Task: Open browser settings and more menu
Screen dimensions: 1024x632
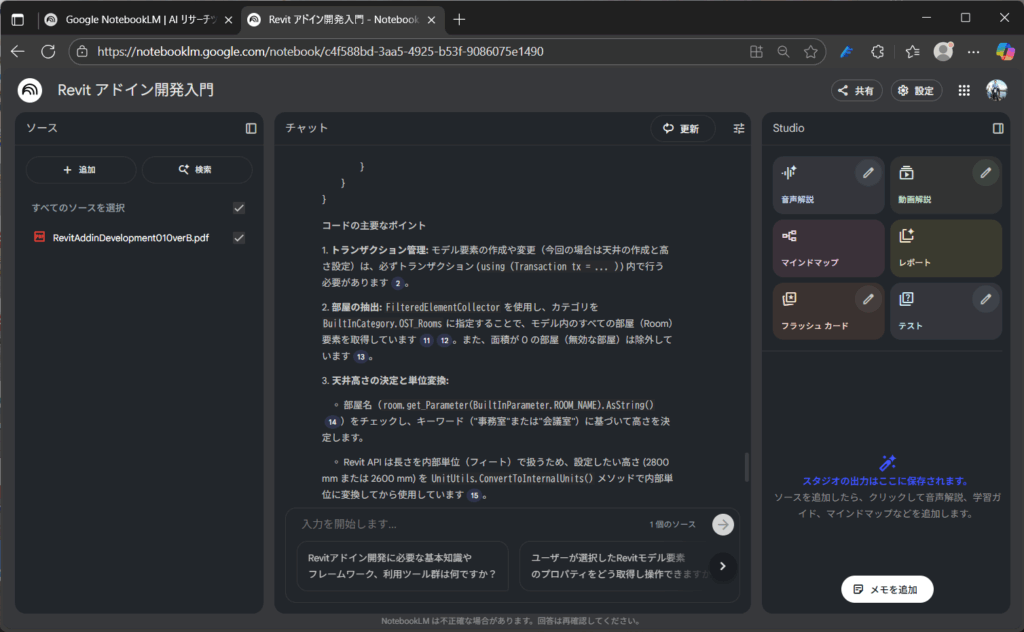Action: point(973,51)
